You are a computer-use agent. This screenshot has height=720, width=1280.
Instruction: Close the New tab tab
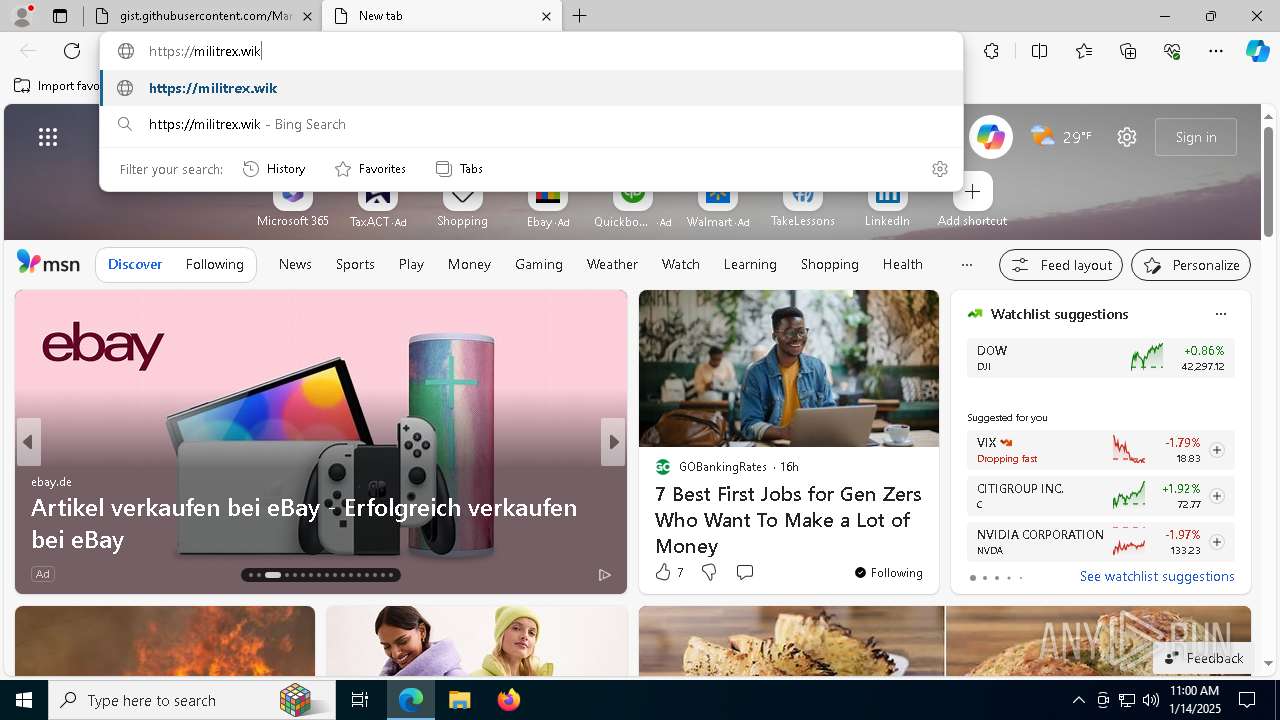547,16
